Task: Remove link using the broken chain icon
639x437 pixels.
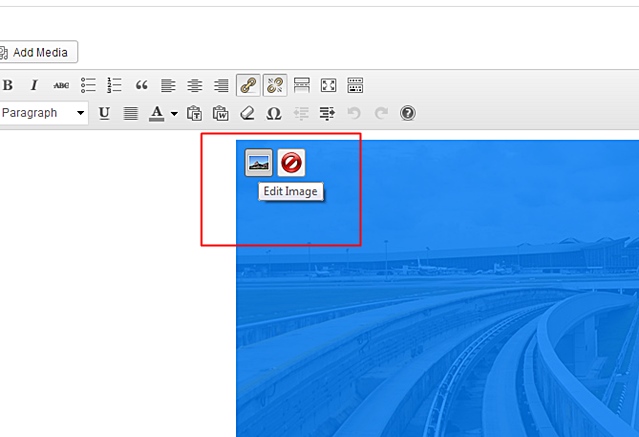Action: click(275, 86)
